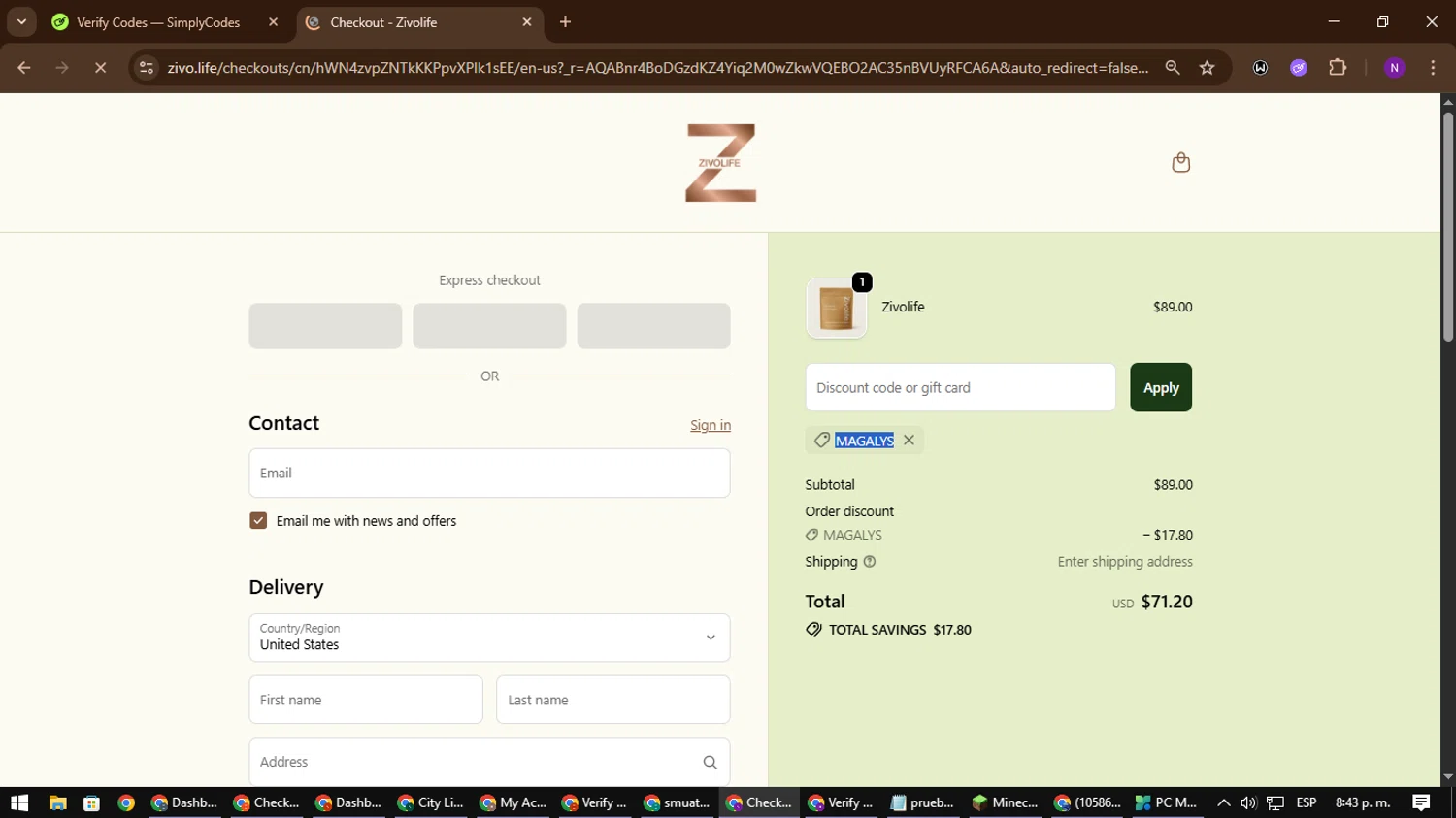Open the prueb... notepad taskbar item
This screenshot has height=818, width=1456.
click(922, 802)
